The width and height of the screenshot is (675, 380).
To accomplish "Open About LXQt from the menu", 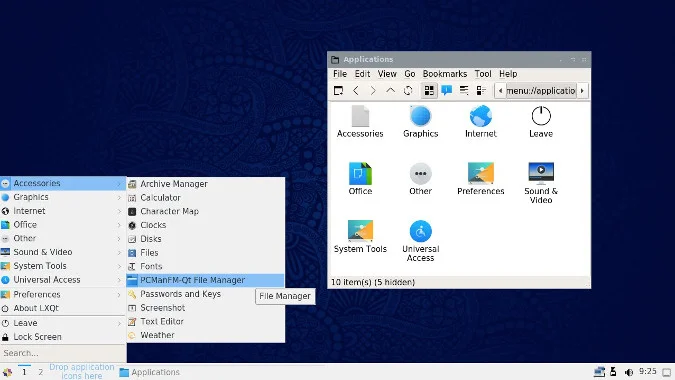I will click(x=62, y=308).
